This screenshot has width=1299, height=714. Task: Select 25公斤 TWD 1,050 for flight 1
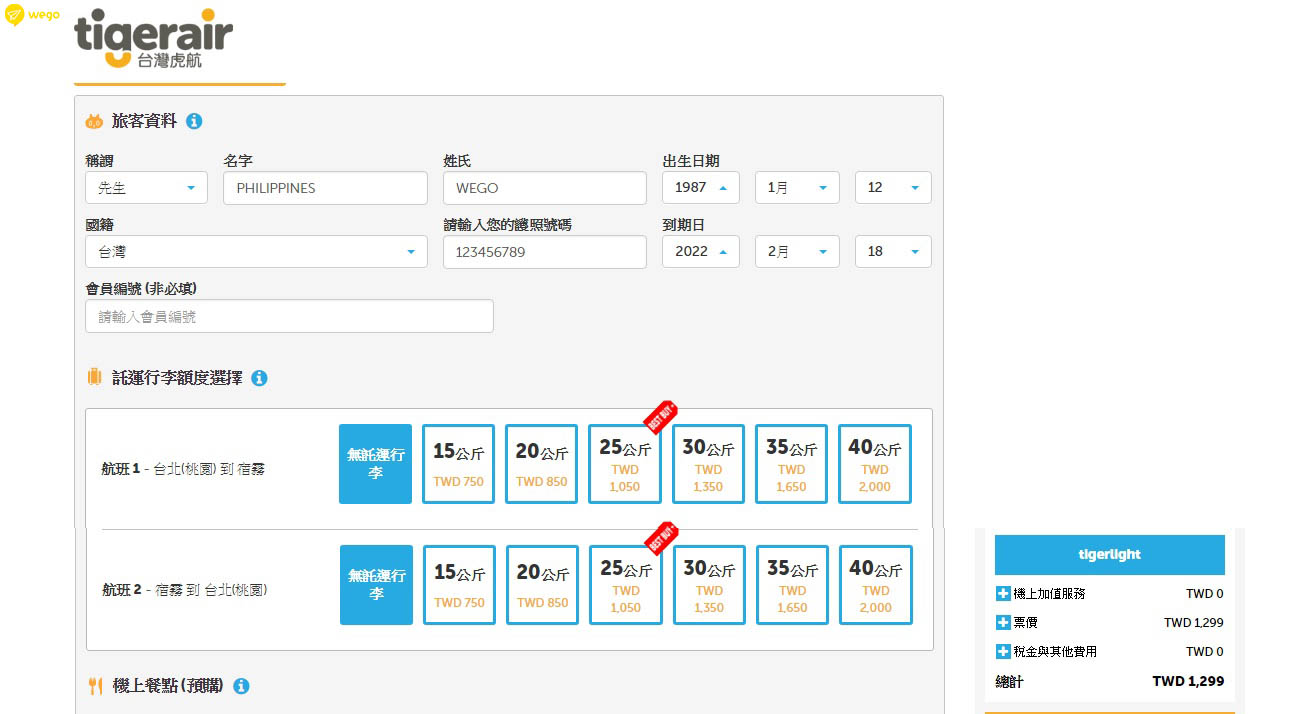point(625,464)
